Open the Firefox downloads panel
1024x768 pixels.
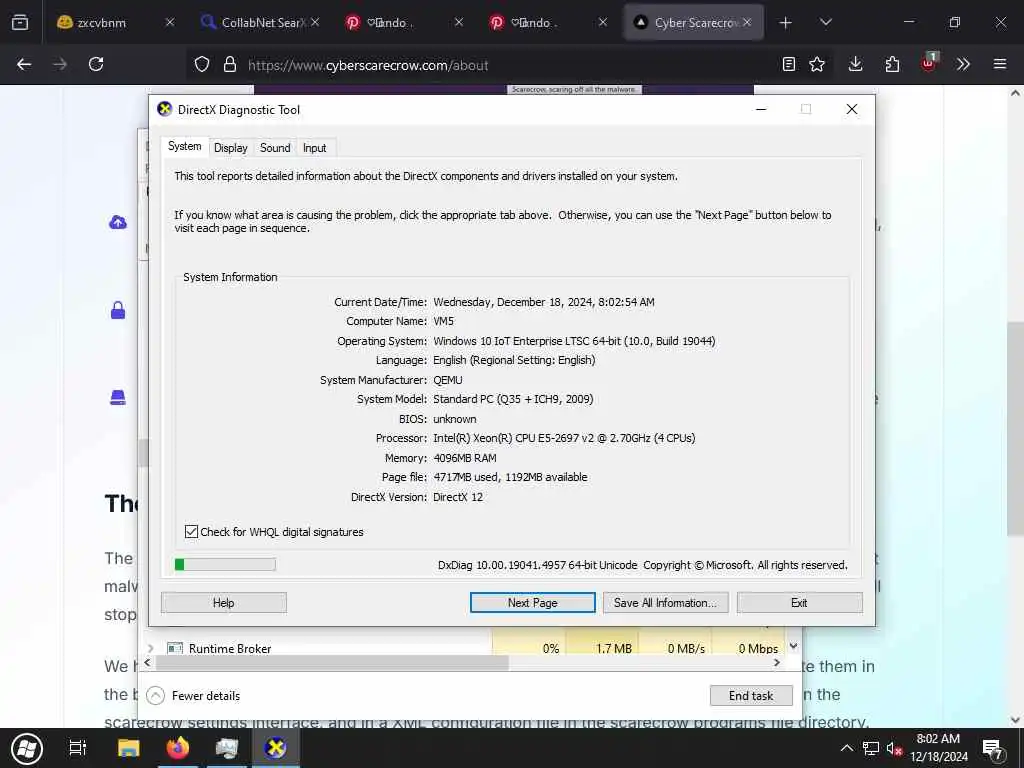[x=856, y=64]
